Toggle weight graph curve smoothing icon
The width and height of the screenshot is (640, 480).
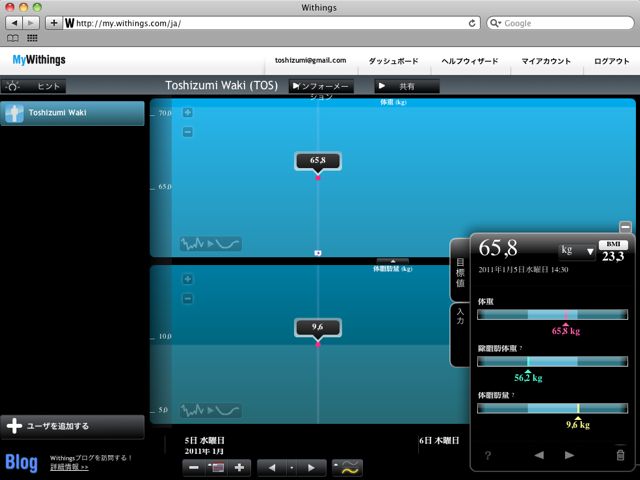tap(211, 244)
